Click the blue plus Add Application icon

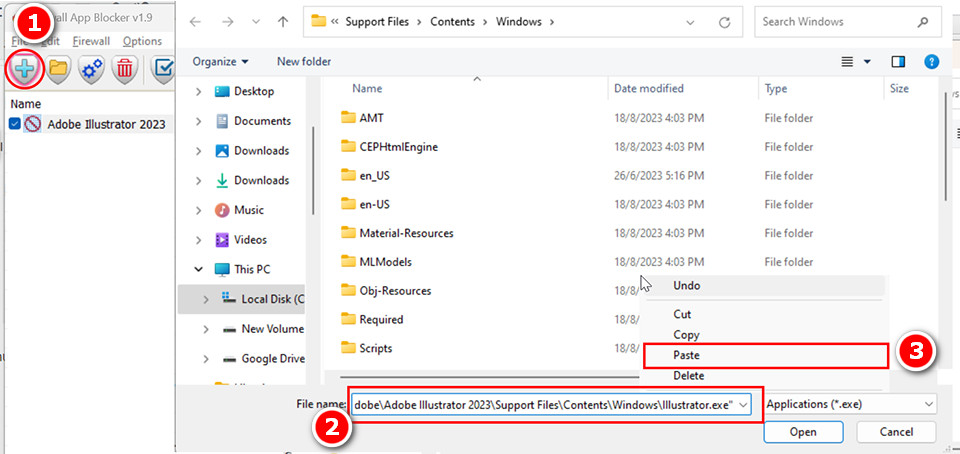pos(23,69)
